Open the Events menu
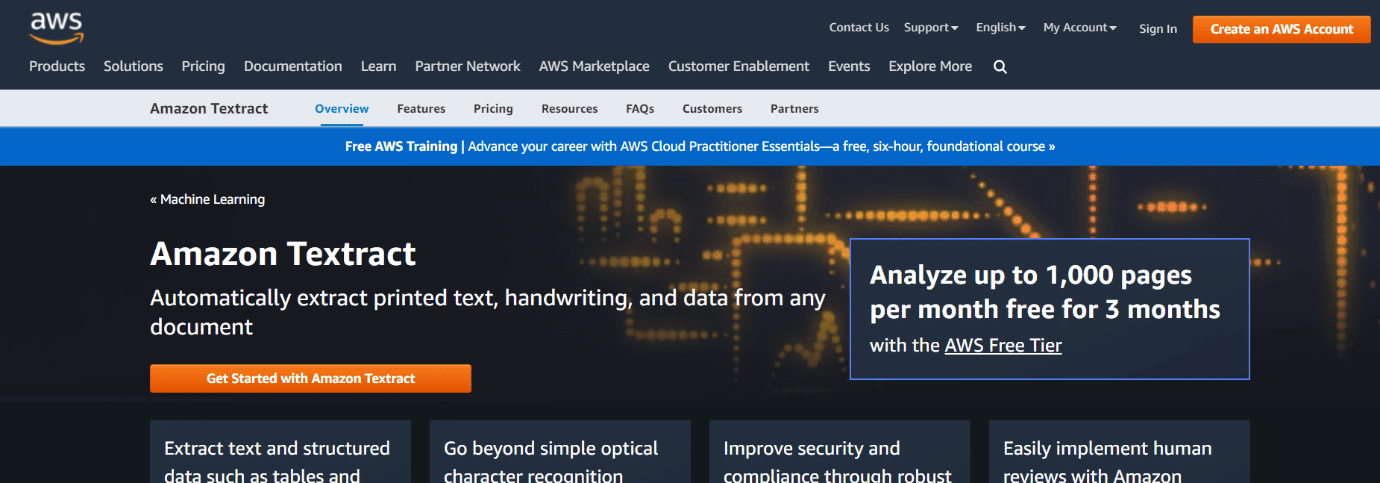Viewport: 1380px width, 483px height. click(849, 66)
